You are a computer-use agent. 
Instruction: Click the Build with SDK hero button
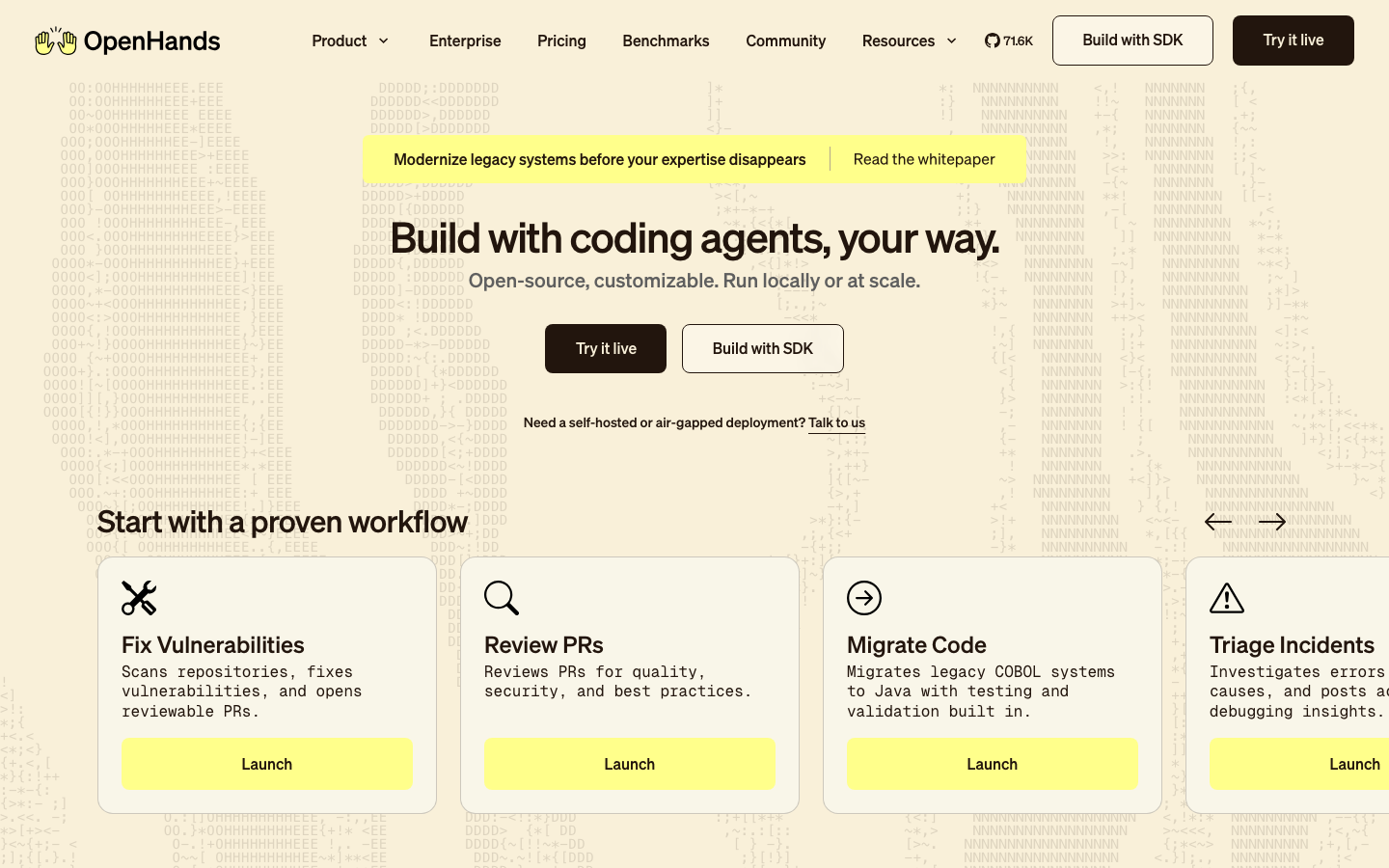click(763, 348)
